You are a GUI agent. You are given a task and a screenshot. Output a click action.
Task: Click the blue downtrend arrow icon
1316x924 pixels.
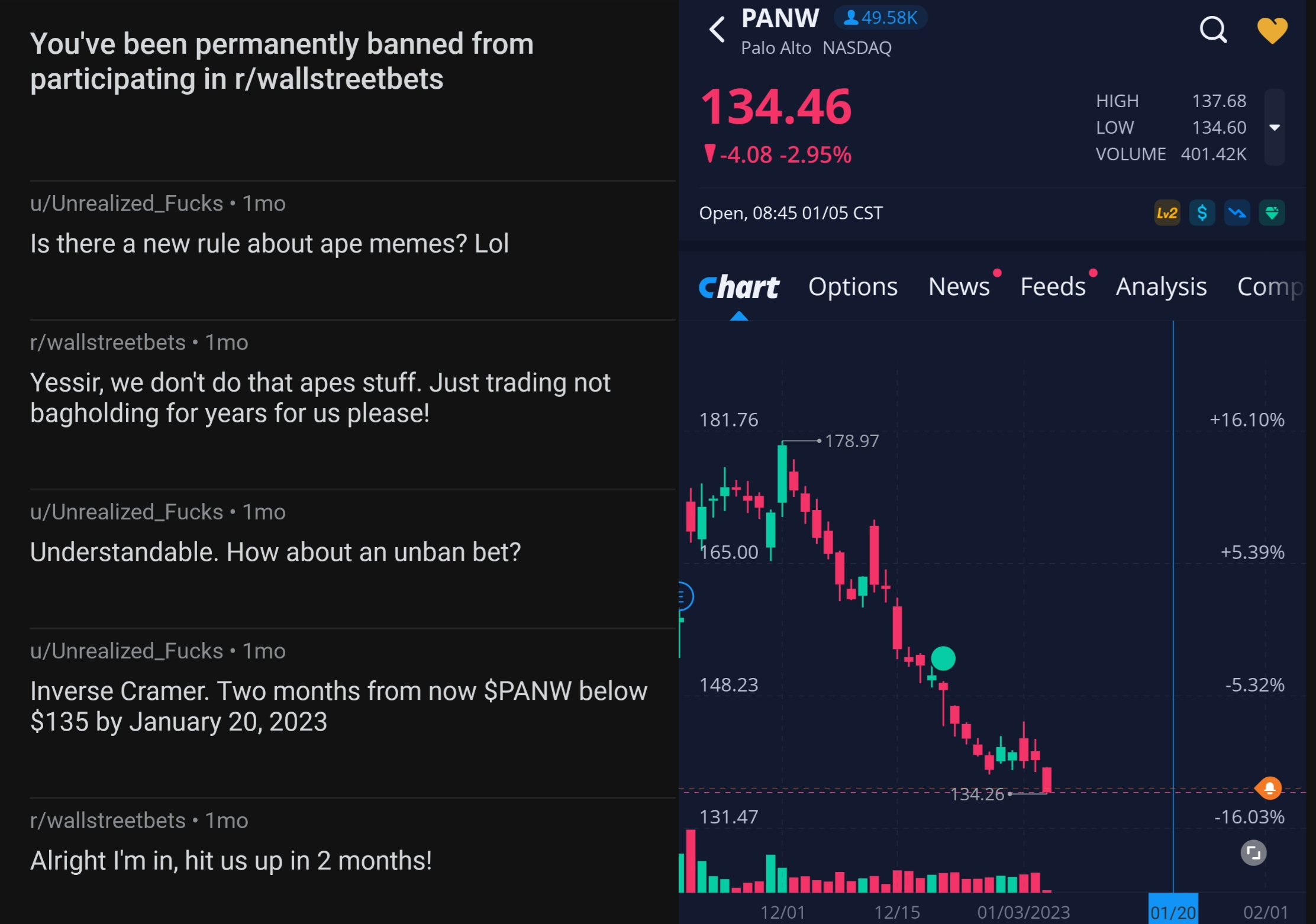click(x=1237, y=213)
